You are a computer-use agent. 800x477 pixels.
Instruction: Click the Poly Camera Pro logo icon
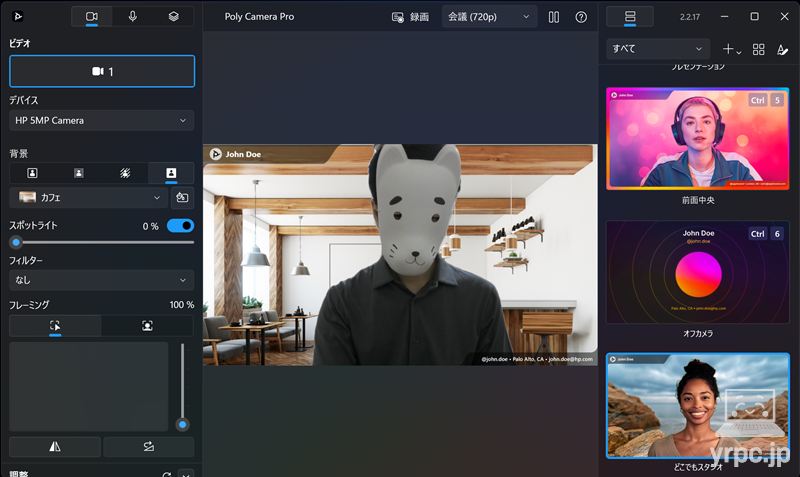click(x=17, y=16)
